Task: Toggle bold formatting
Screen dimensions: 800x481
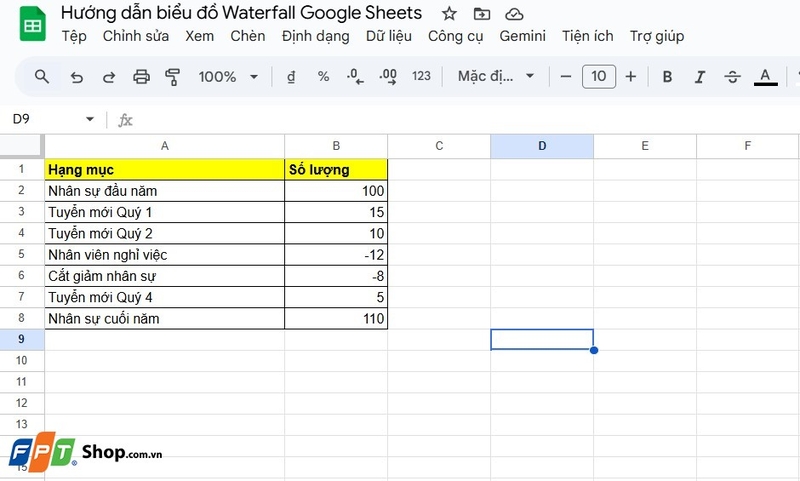Action: coord(667,77)
